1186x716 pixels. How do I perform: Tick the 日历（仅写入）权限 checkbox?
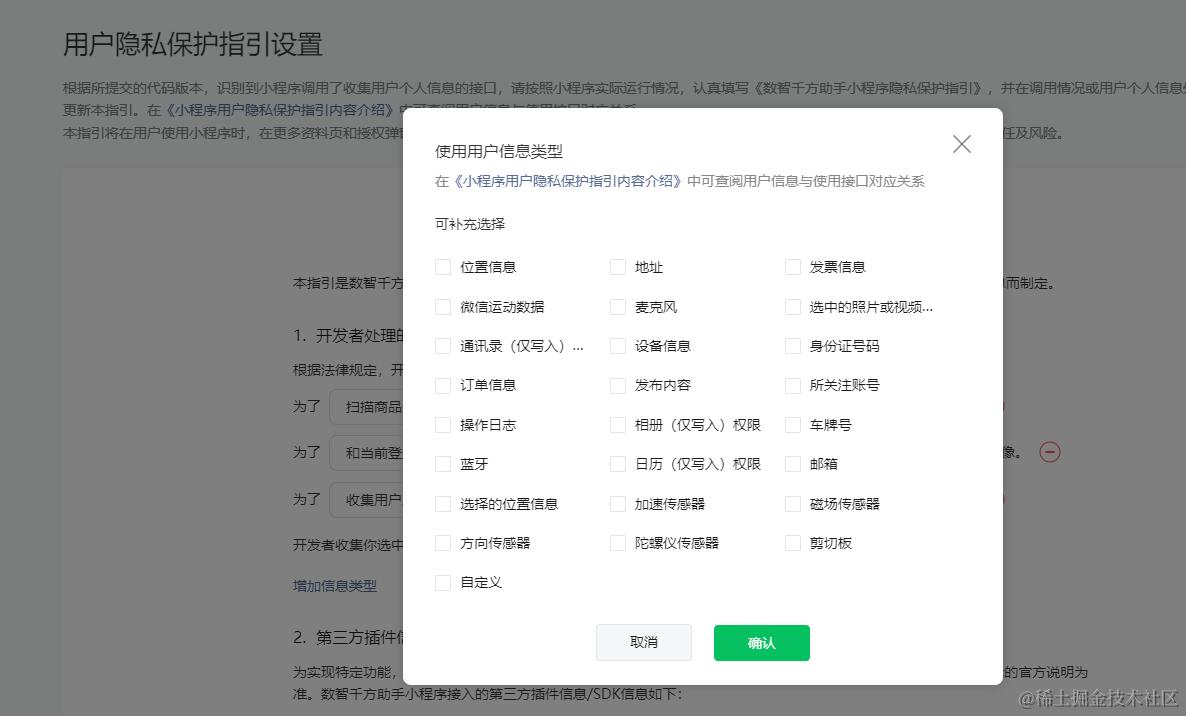[x=618, y=464]
